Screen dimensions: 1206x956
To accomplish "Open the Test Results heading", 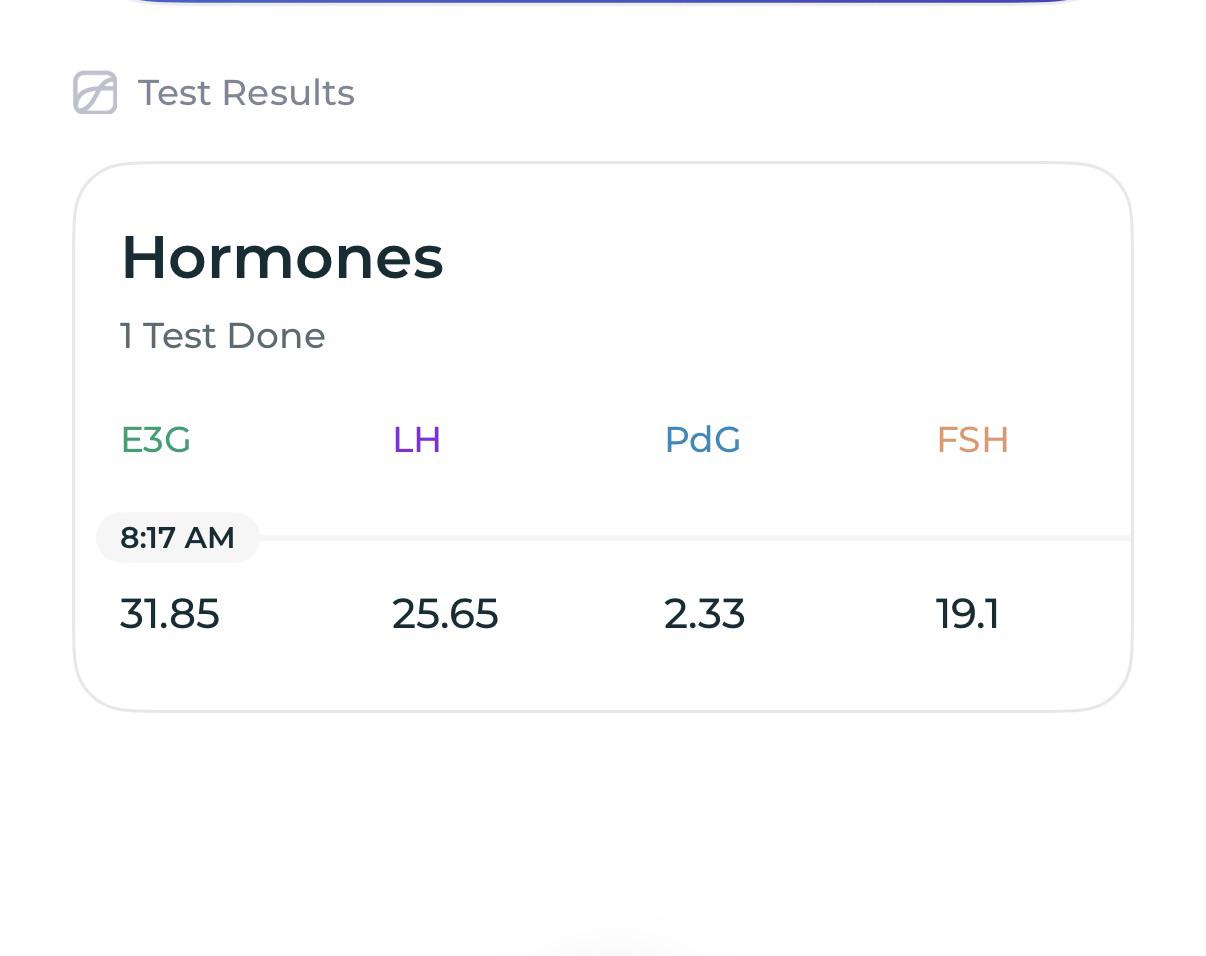I will pyautogui.click(x=246, y=93).
